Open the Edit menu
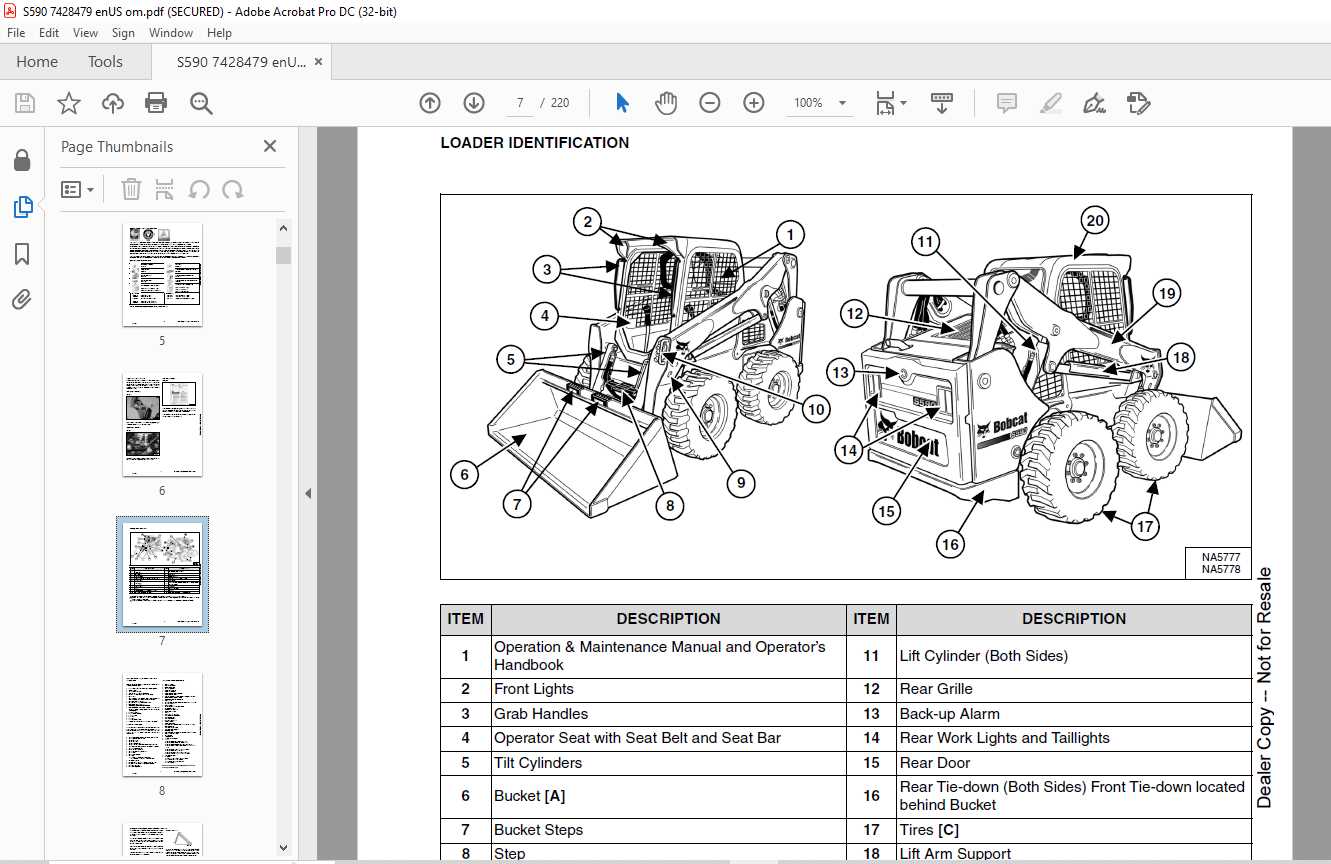 (49, 33)
